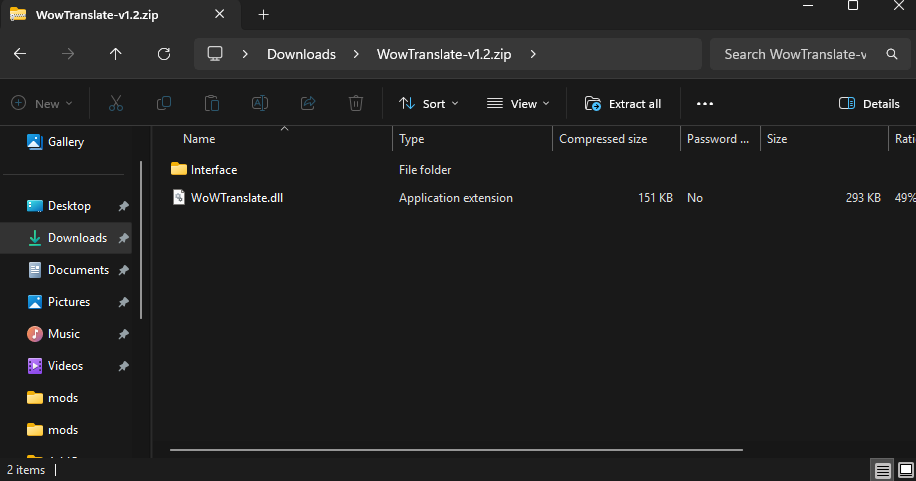
Task: Click the pin icon beside Videos
Action: click(123, 366)
